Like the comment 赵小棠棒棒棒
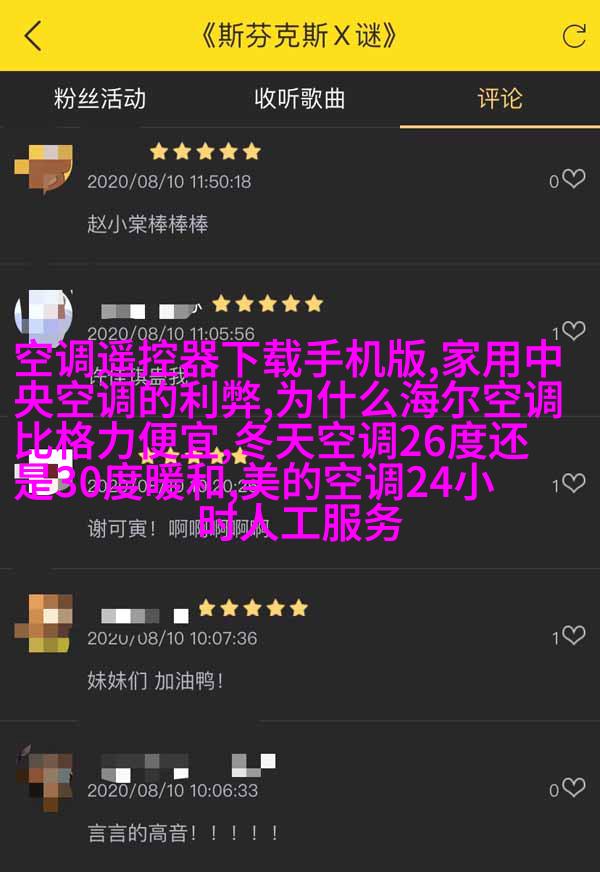This screenshot has width=600, height=872. (x=574, y=179)
